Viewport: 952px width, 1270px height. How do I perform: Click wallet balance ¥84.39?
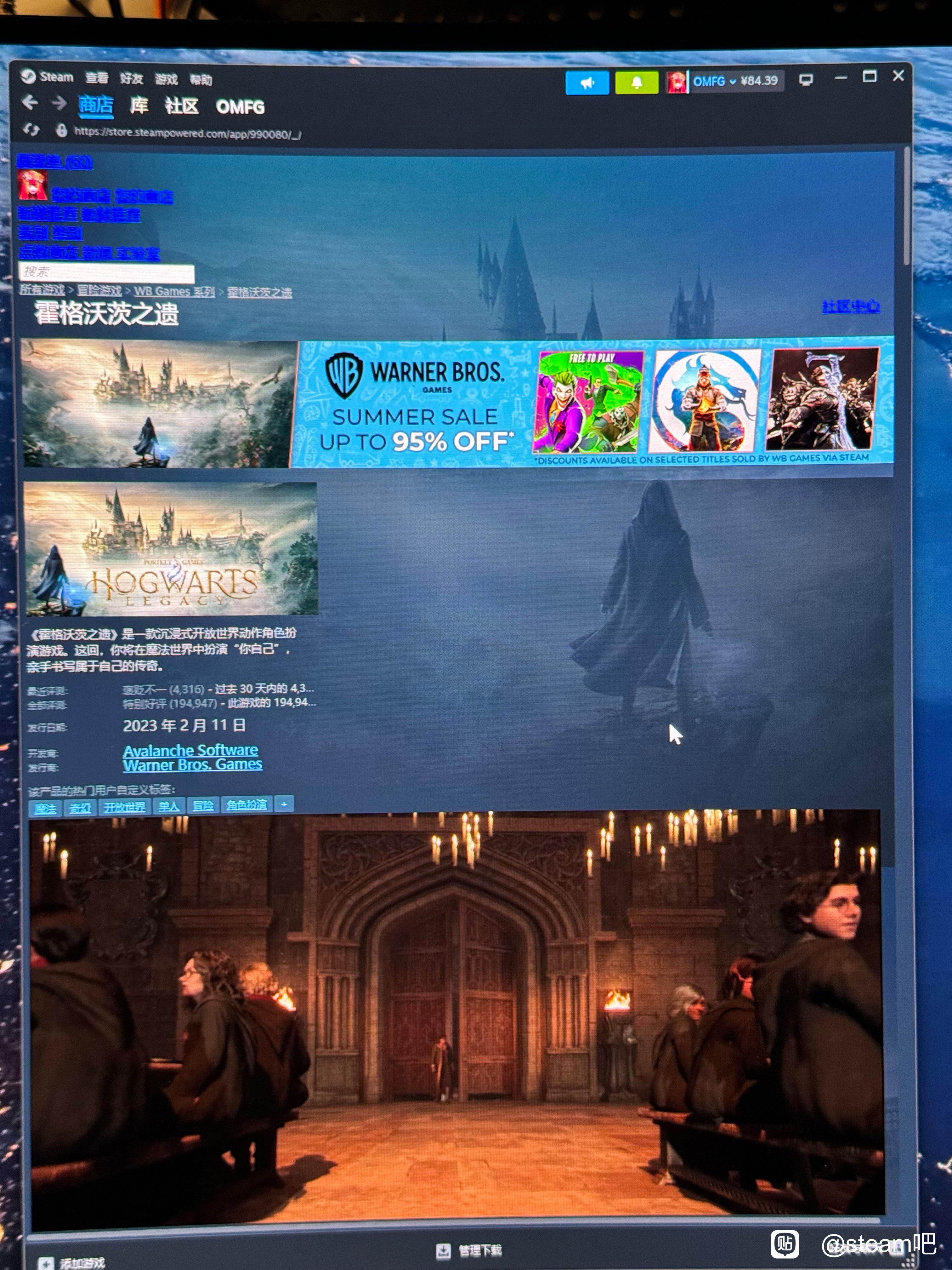(x=759, y=80)
